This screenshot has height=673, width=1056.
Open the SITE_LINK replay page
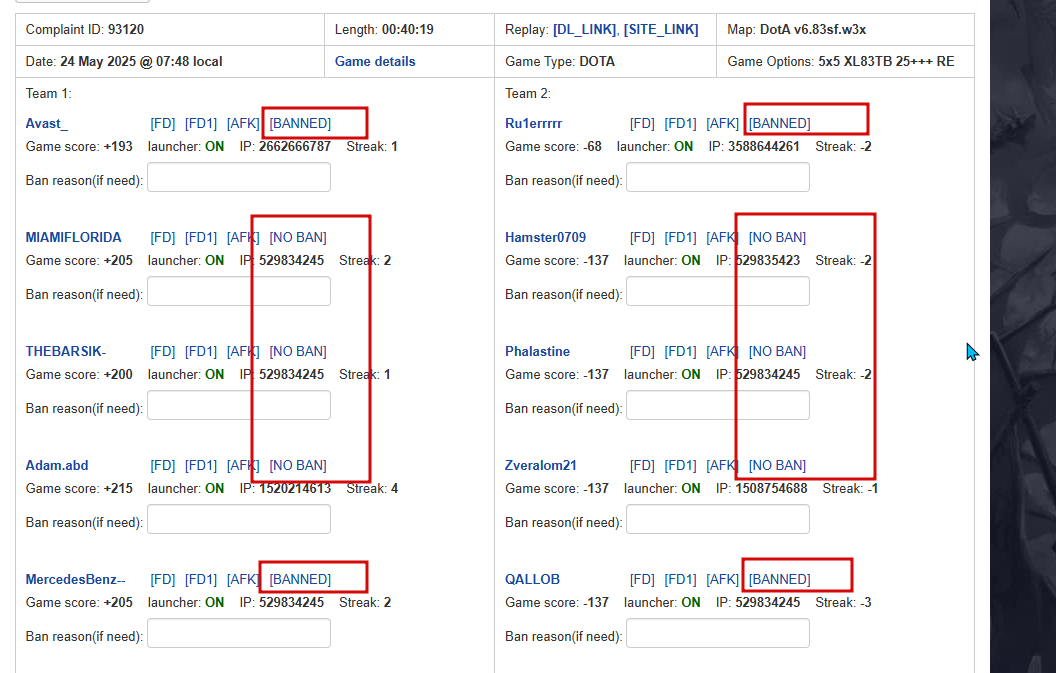pyautogui.click(x=661, y=30)
